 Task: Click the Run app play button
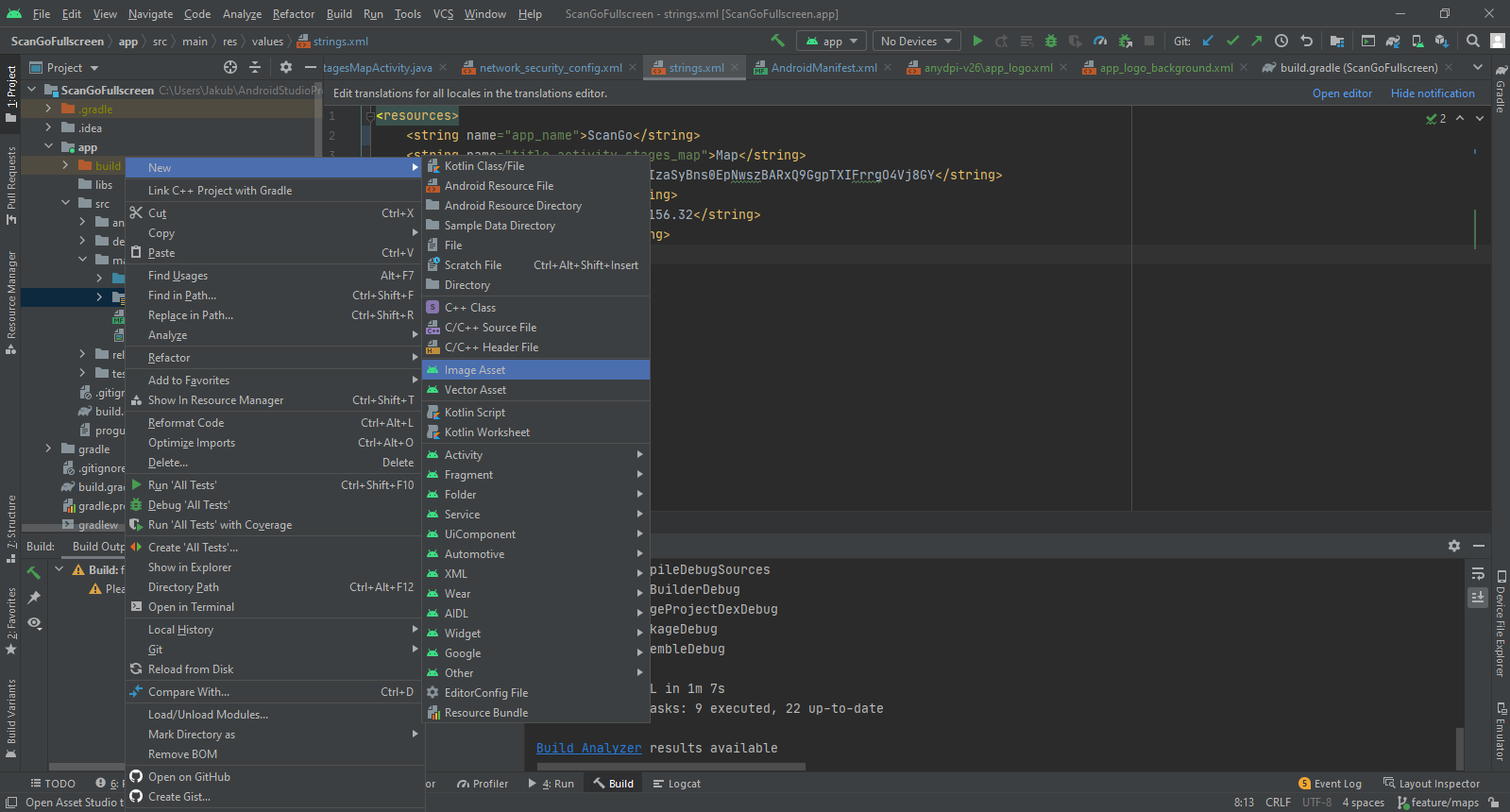coord(977,41)
